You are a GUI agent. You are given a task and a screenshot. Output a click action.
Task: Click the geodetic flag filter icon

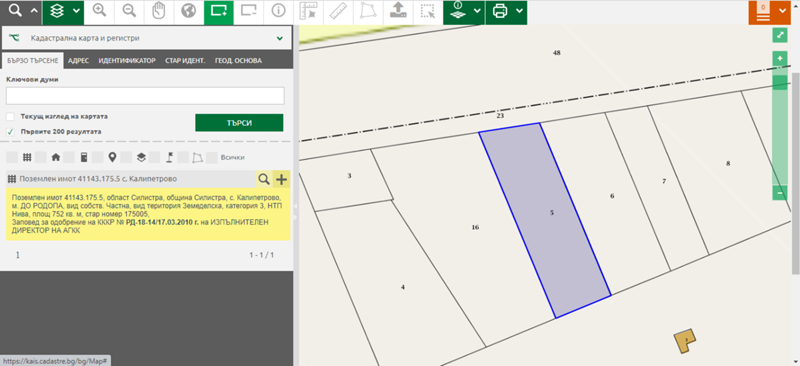coord(169,157)
